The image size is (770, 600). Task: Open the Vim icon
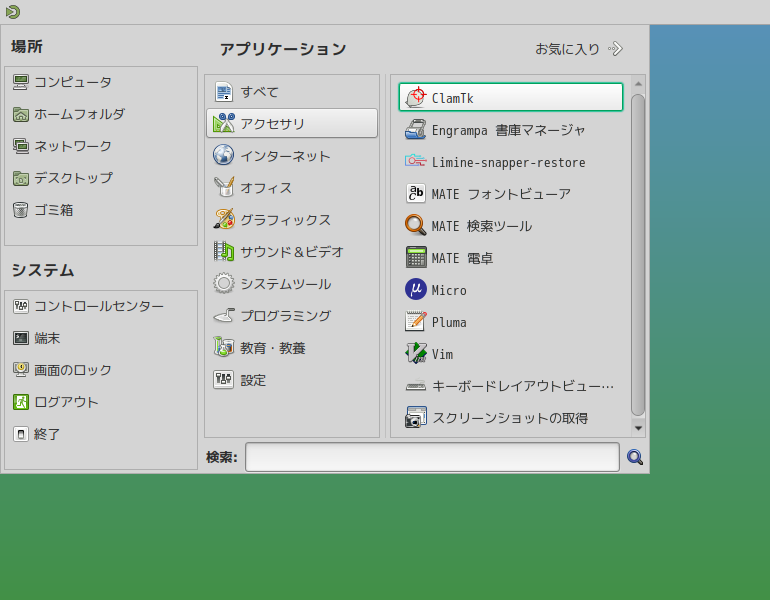click(x=415, y=354)
